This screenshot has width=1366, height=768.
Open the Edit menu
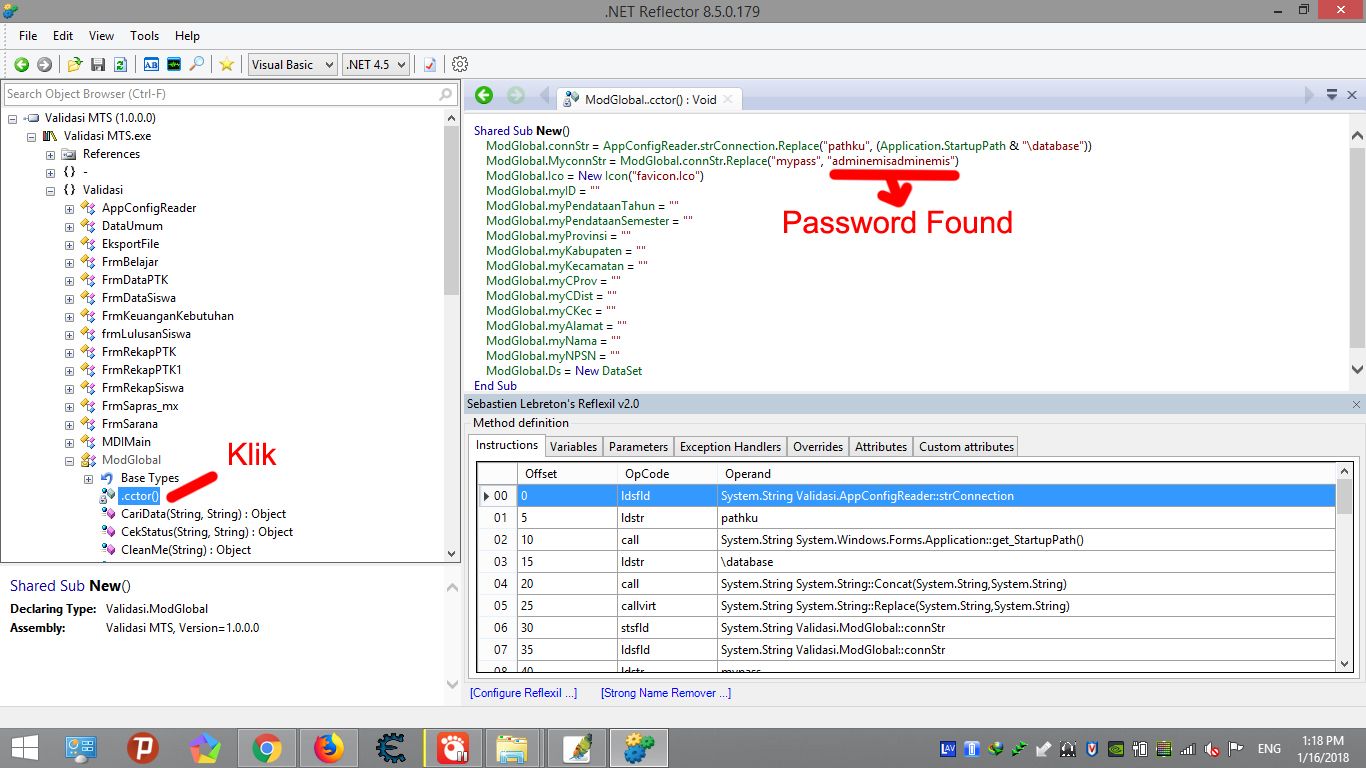[63, 35]
